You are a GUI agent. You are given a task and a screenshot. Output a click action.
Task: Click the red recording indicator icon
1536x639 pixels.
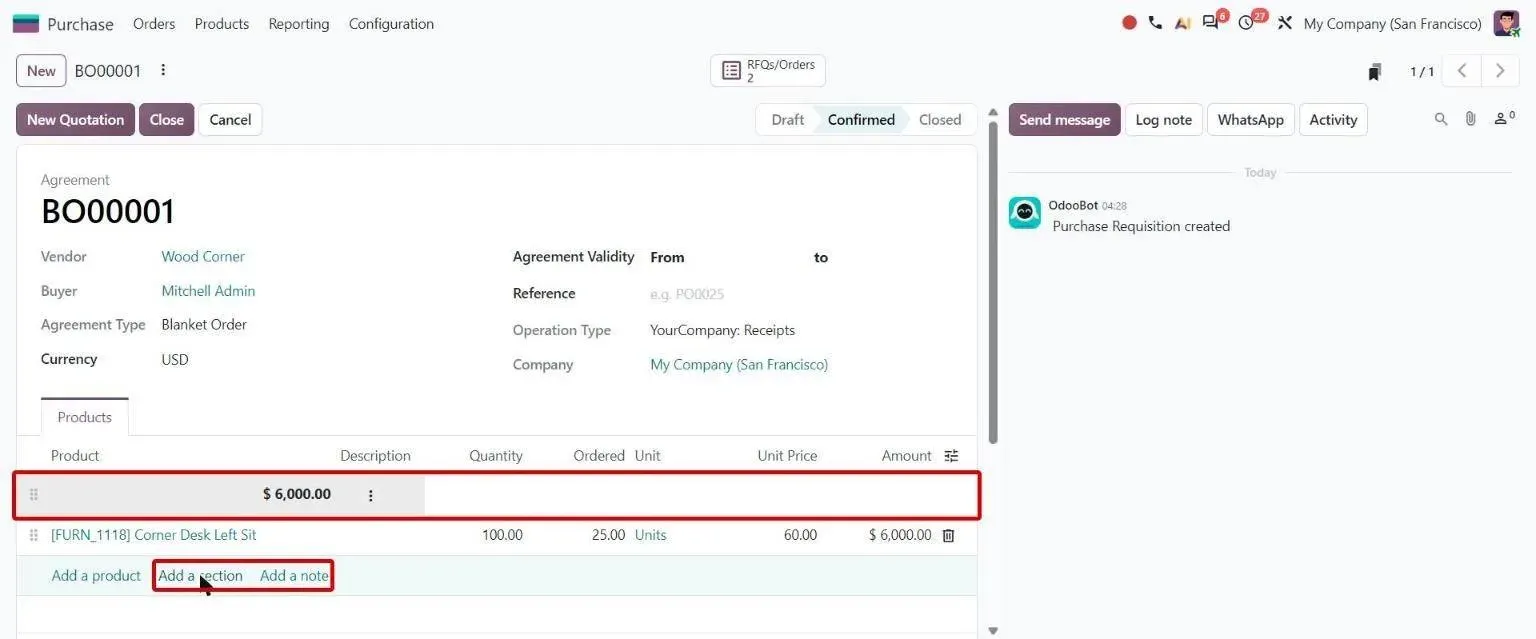1129,23
